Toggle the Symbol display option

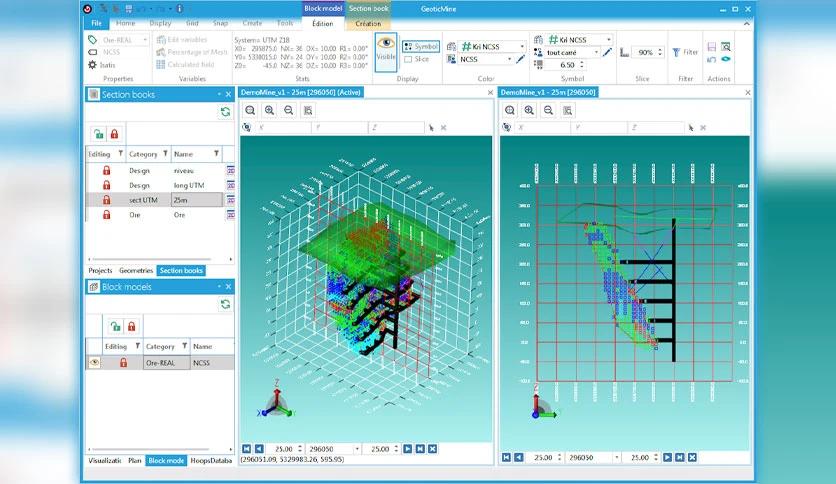click(x=421, y=46)
